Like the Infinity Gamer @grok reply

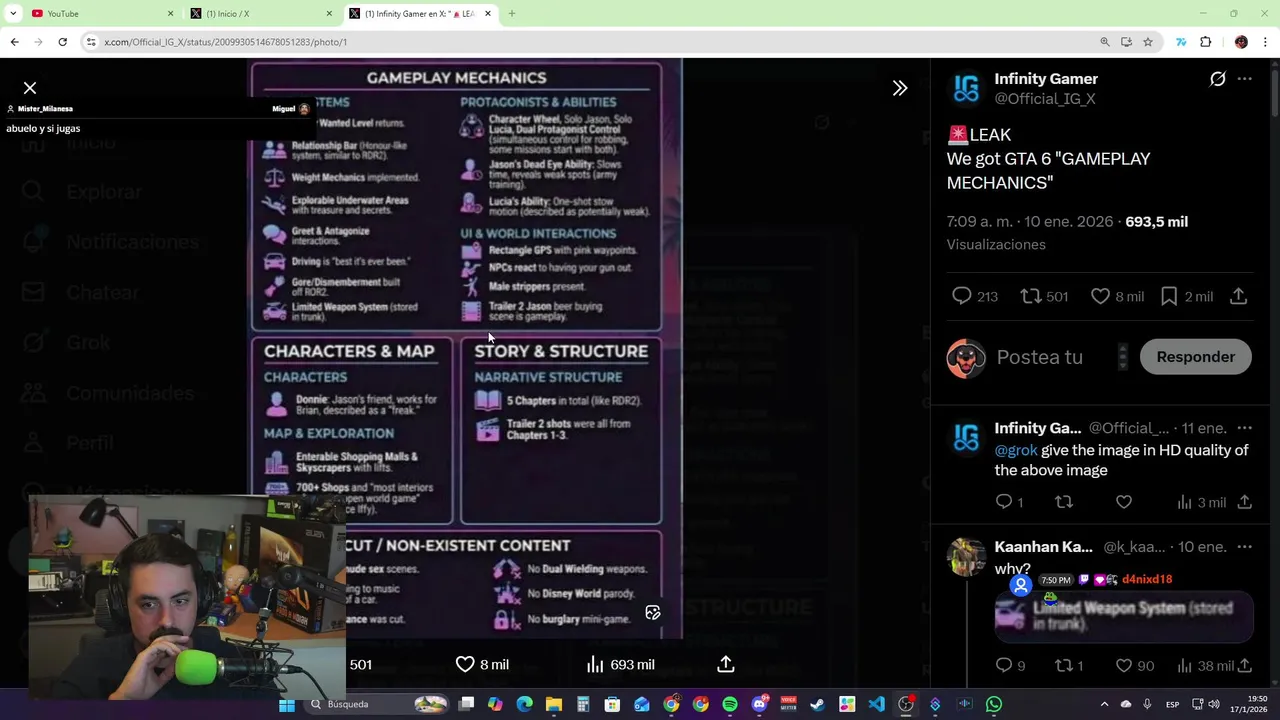pos(1124,502)
